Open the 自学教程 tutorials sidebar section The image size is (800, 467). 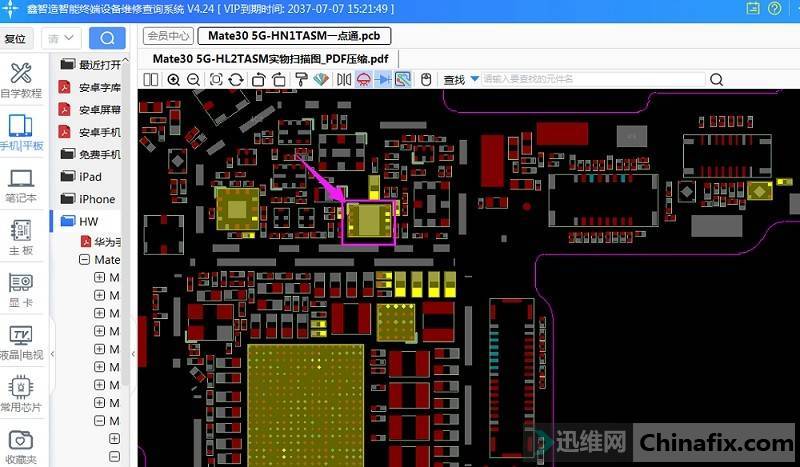tap(20, 80)
